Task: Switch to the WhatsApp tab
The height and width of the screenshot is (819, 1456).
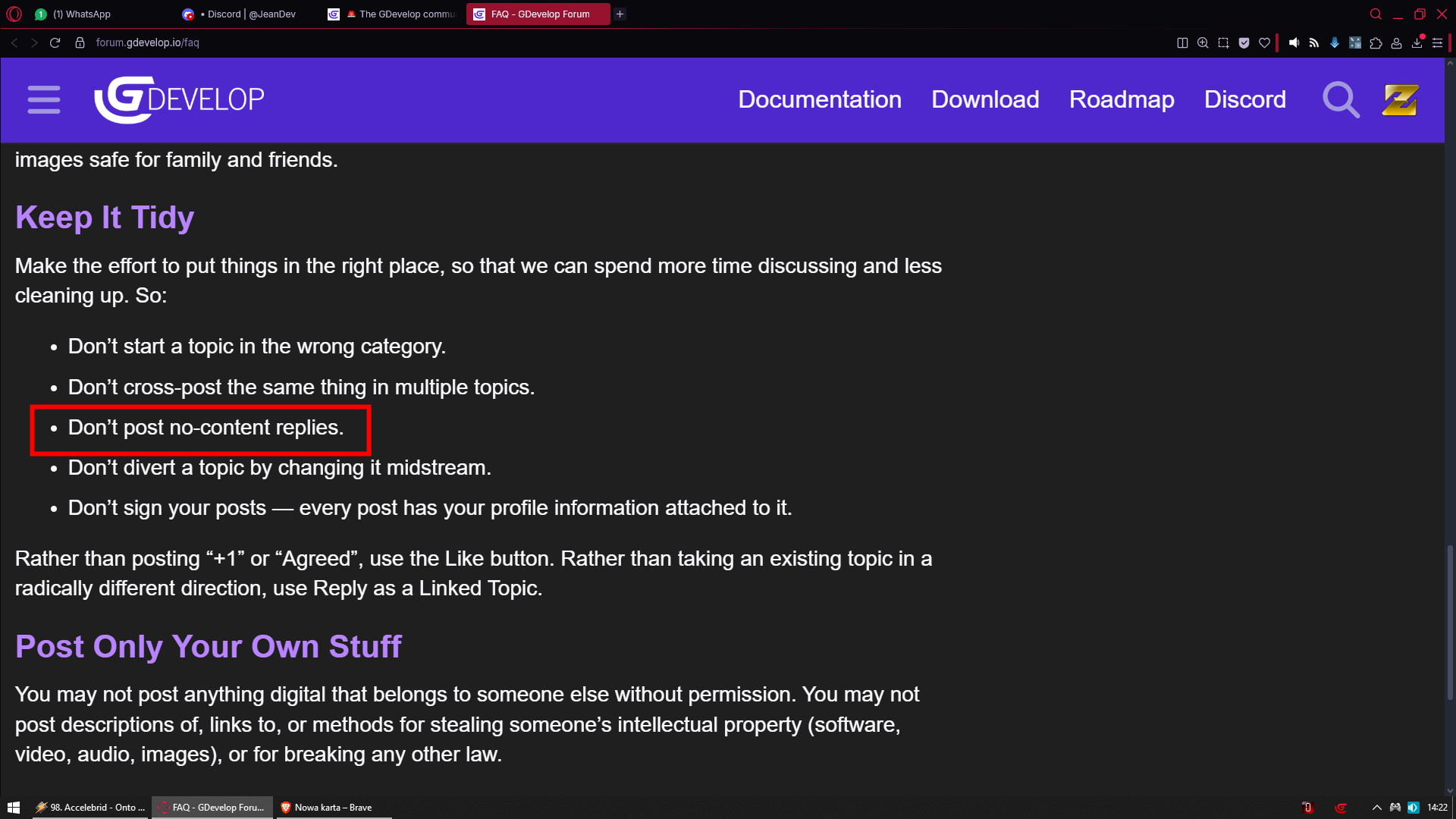Action: [80, 14]
